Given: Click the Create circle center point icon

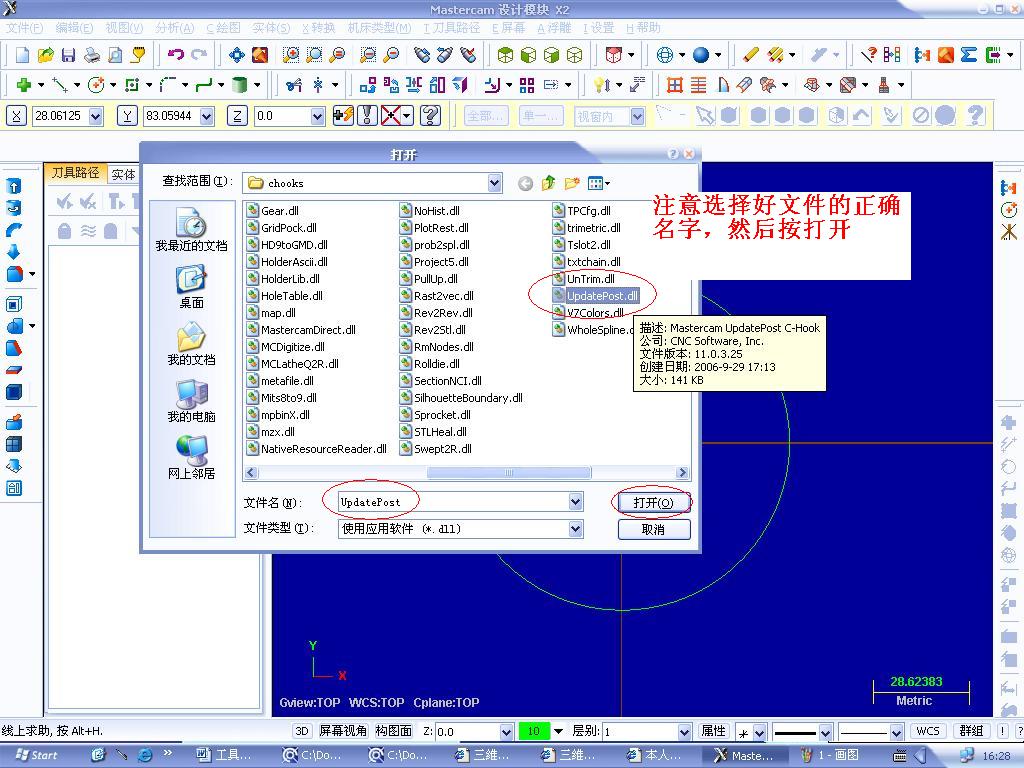Looking at the screenshot, I should [97, 85].
